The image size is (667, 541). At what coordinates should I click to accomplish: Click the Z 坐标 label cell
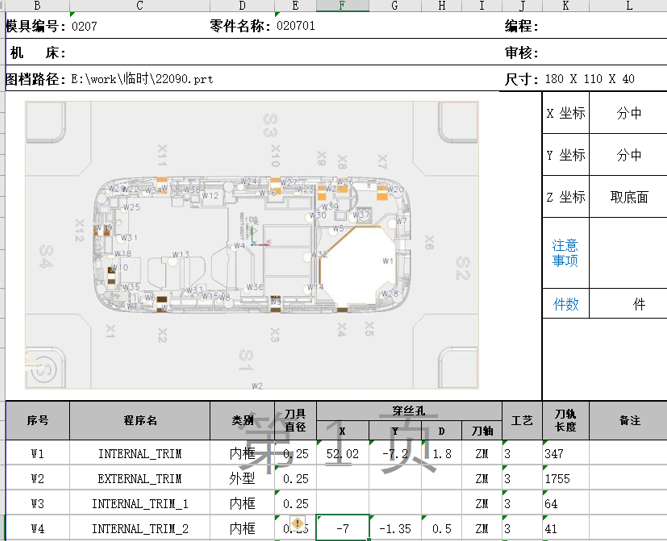click(x=566, y=197)
